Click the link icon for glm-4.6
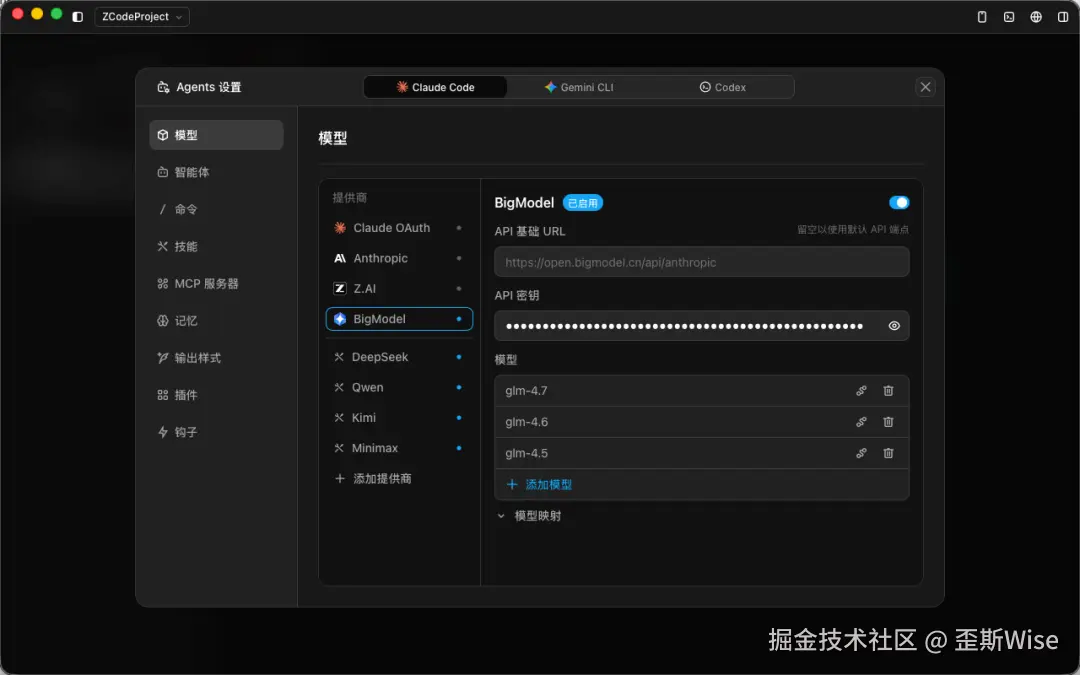 coord(861,422)
